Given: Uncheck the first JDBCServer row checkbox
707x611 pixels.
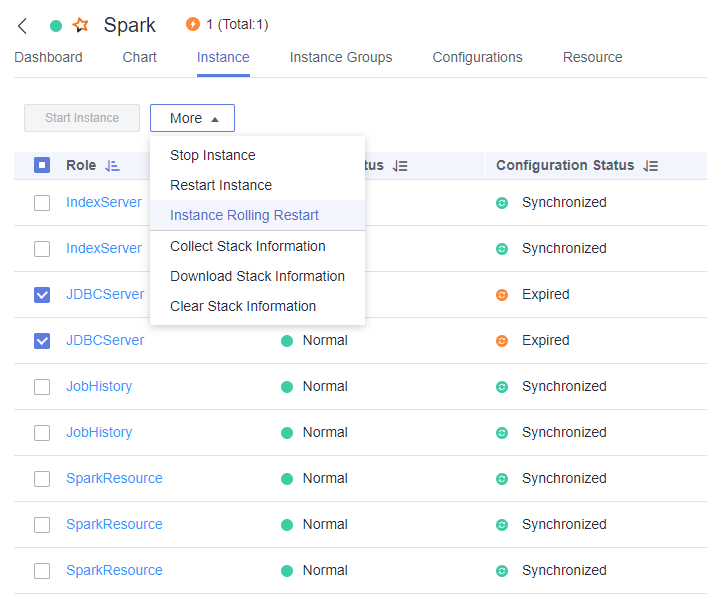Looking at the screenshot, I should coord(42,295).
